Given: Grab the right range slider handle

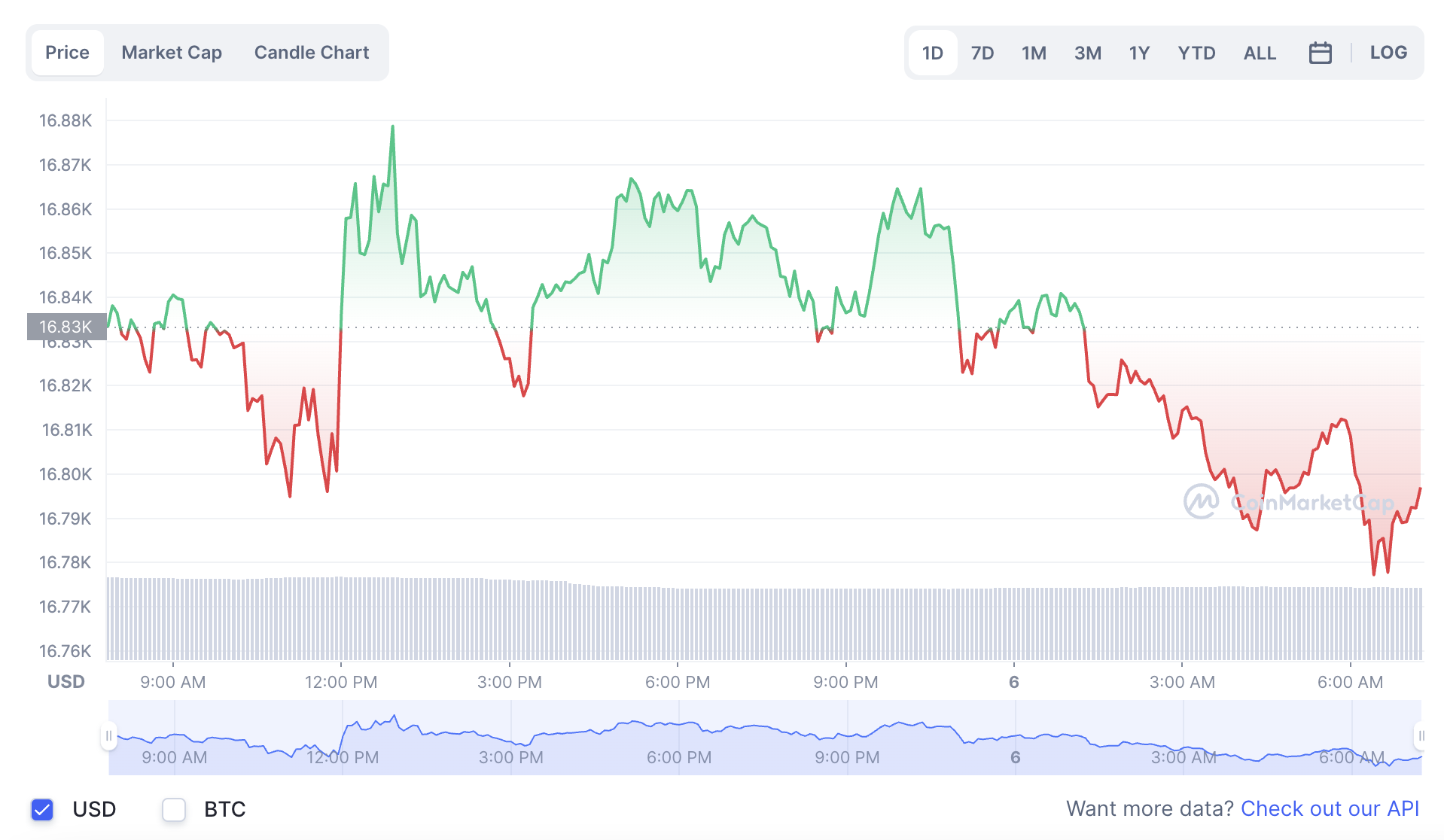Looking at the screenshot, I should (x=1420, y=735).
